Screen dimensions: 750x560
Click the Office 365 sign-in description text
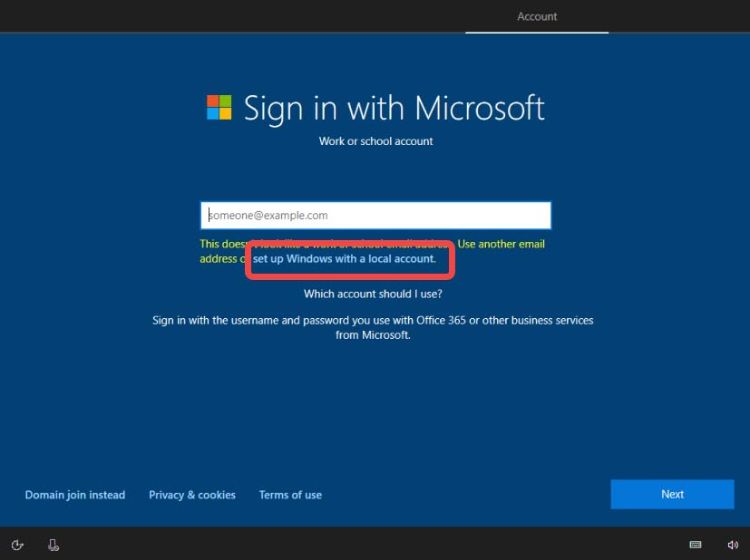click(x=373, y=327)
